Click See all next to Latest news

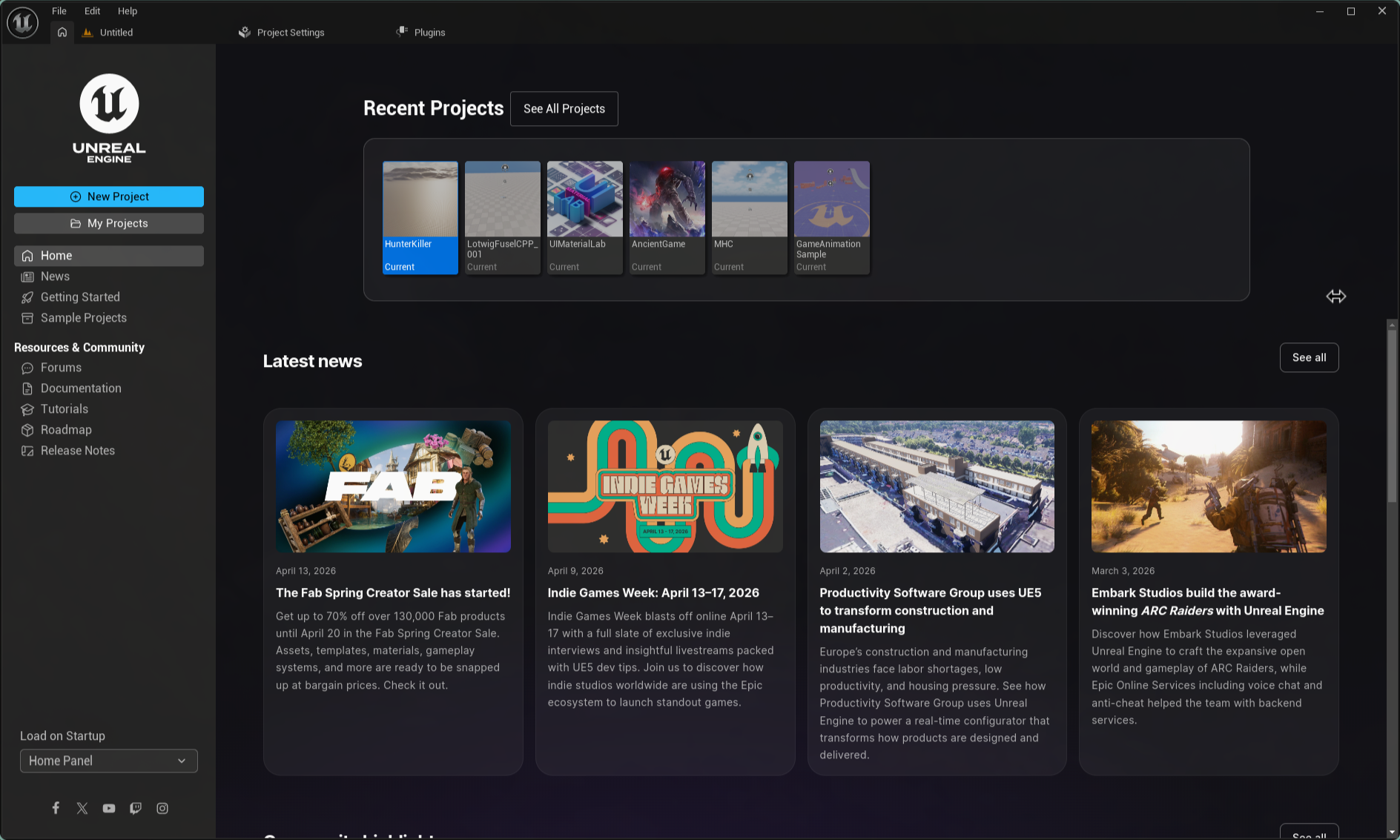coord(1309,357)
